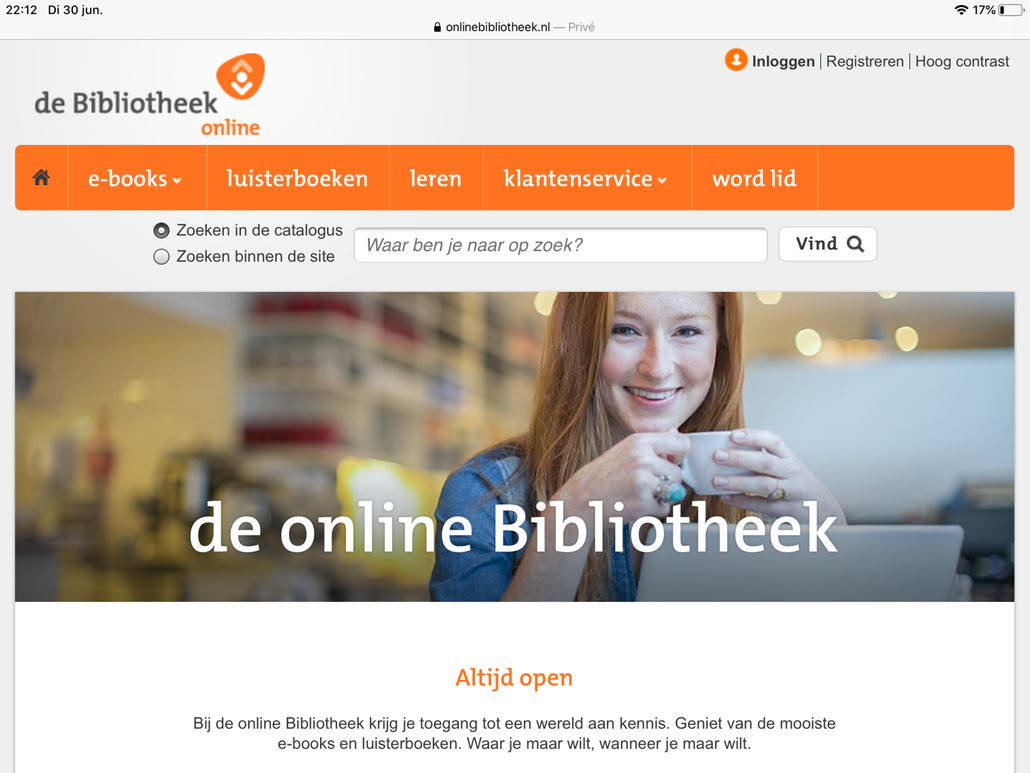Click the Inloggen link

[783, 61]
